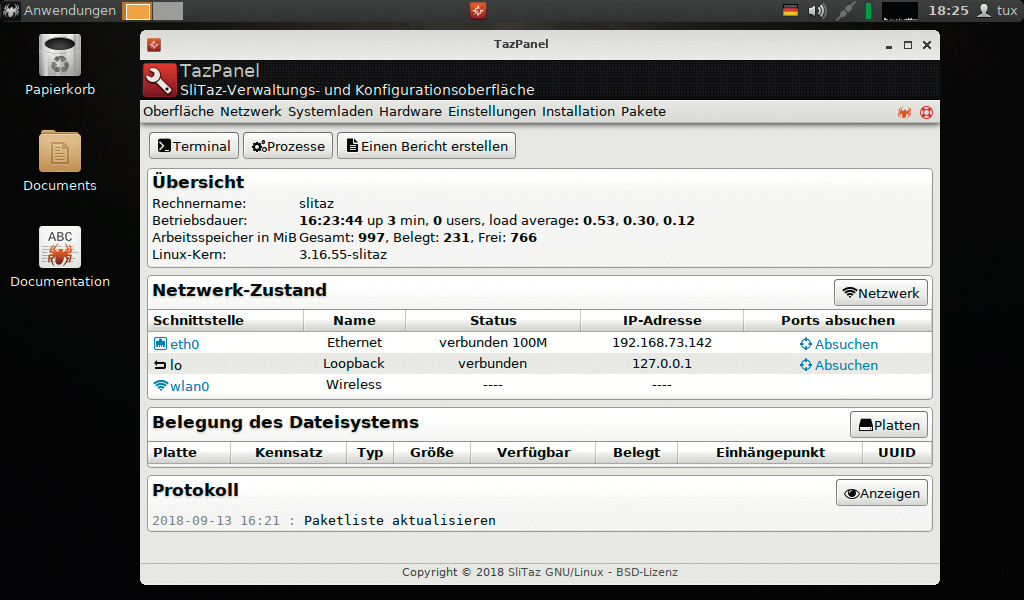Click the Rechnername value slitaz
This screenshot has height=600, width=1024.
tap(316, 204)
